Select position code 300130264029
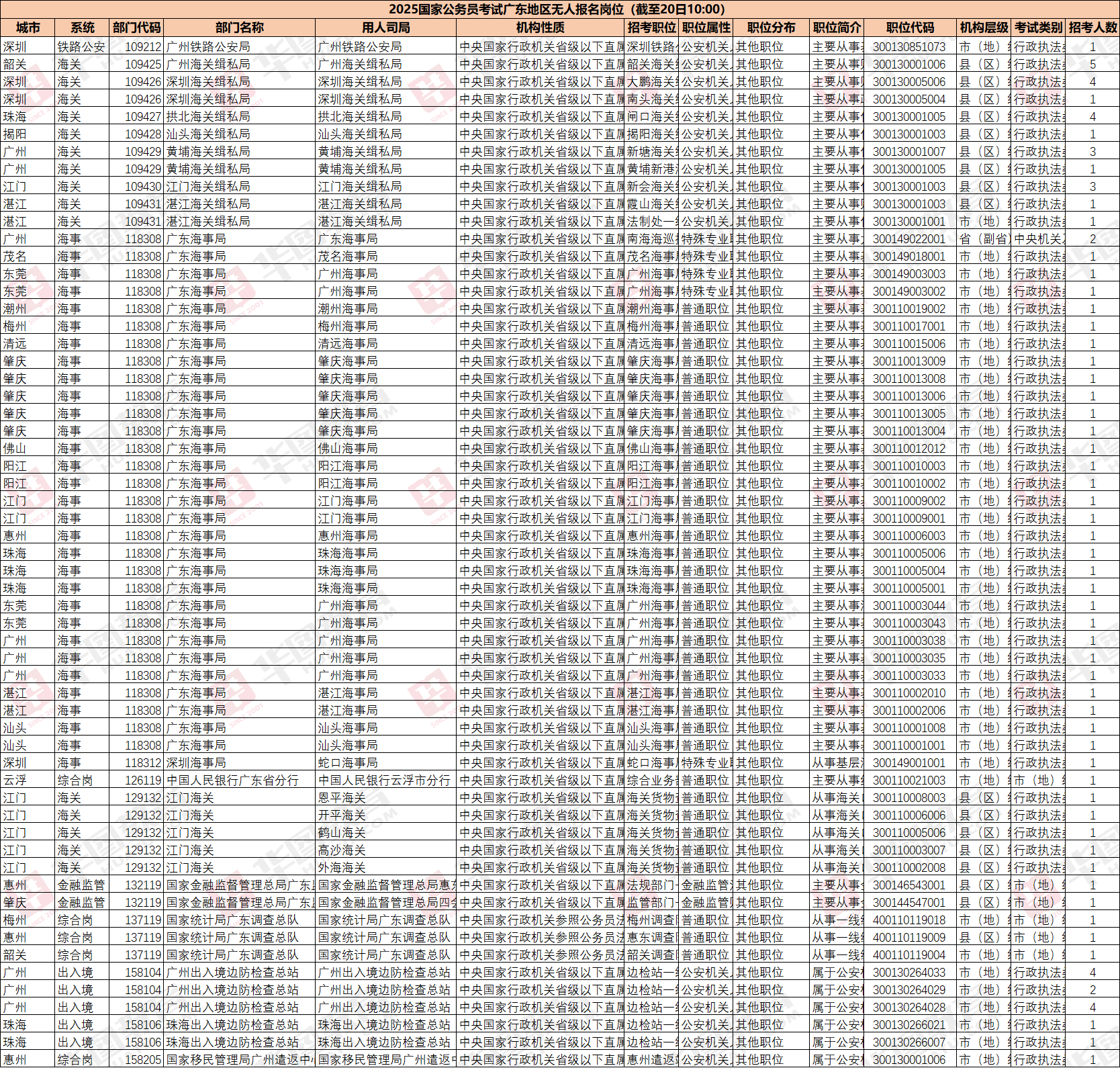The image size is (1120, 1068). (909, 990)
